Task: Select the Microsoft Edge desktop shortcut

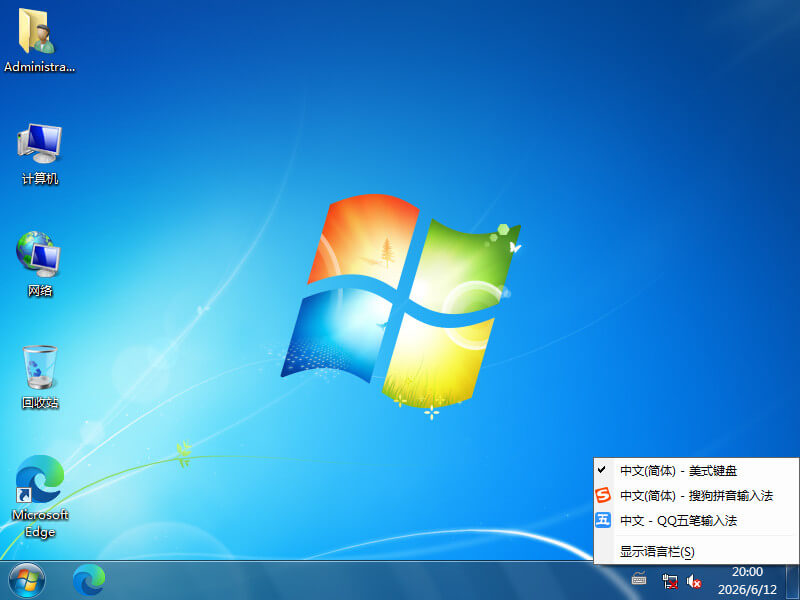Action: point(40,496)
